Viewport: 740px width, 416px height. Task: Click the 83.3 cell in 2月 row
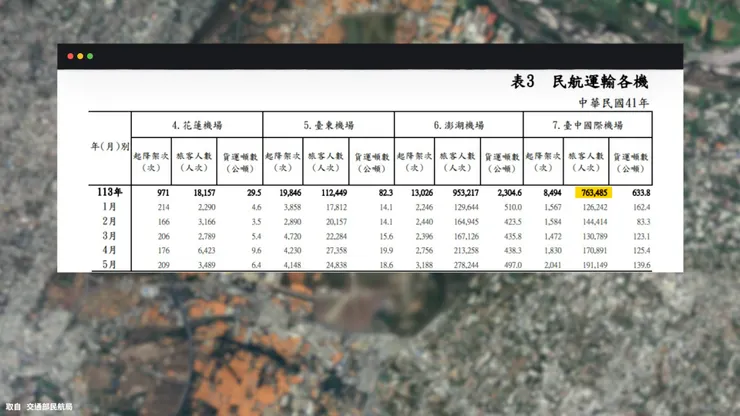pyautogui.click(x=644, y=222)
